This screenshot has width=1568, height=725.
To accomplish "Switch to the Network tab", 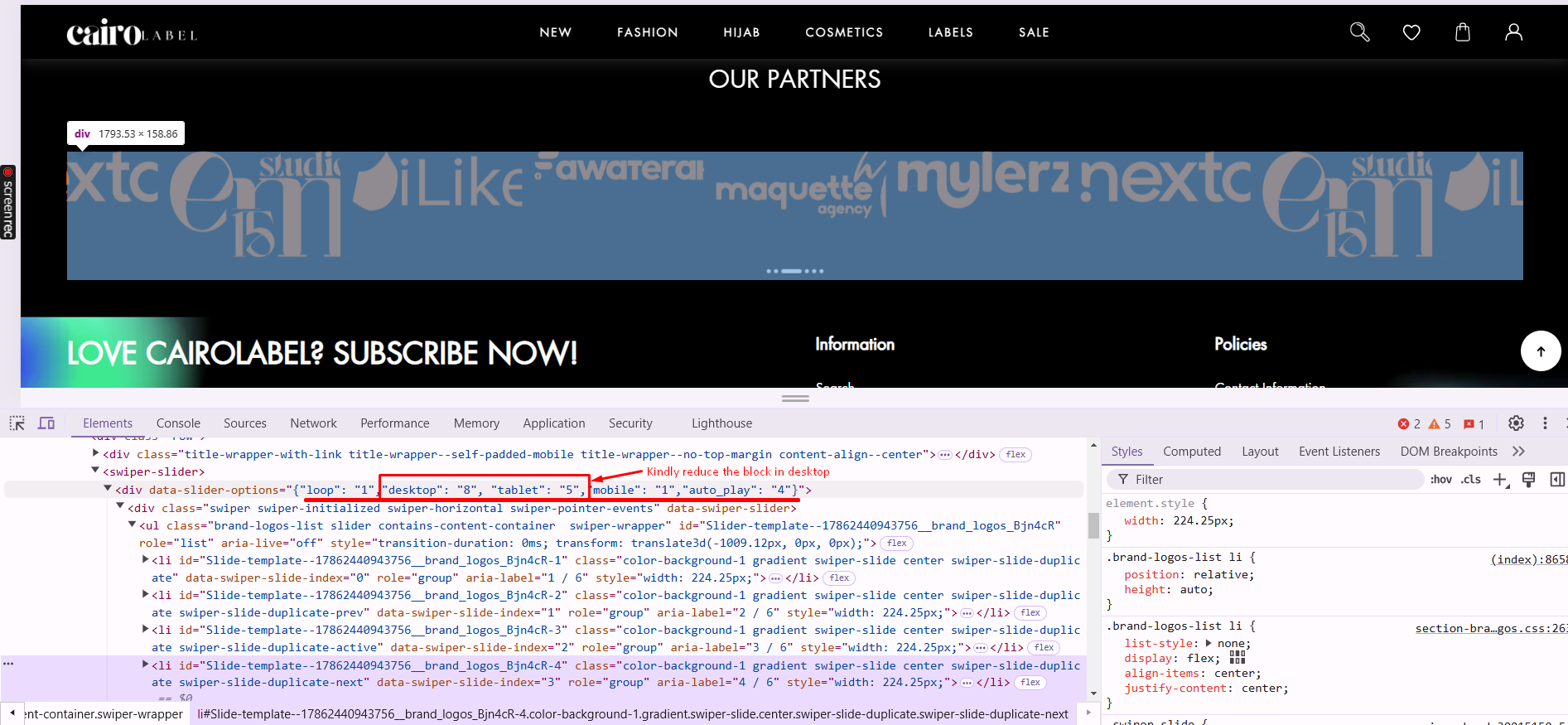I will (x=313, y=423).
